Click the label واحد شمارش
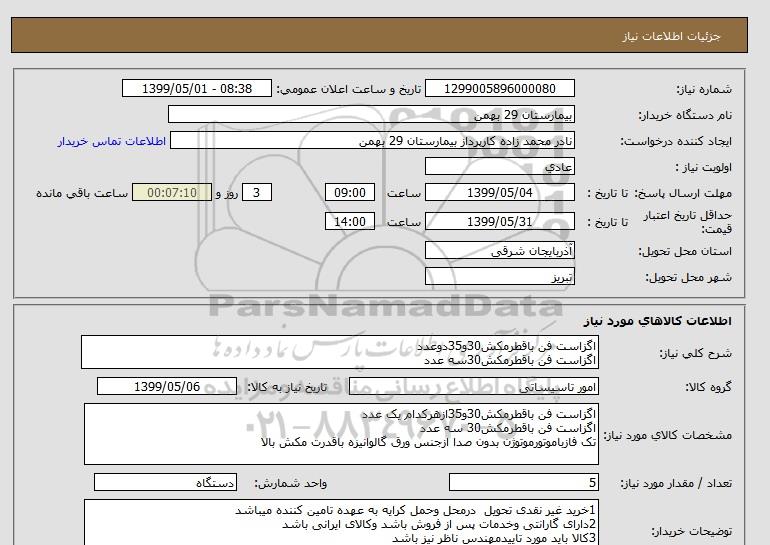 pyautogui.click(x=291, y=484)
